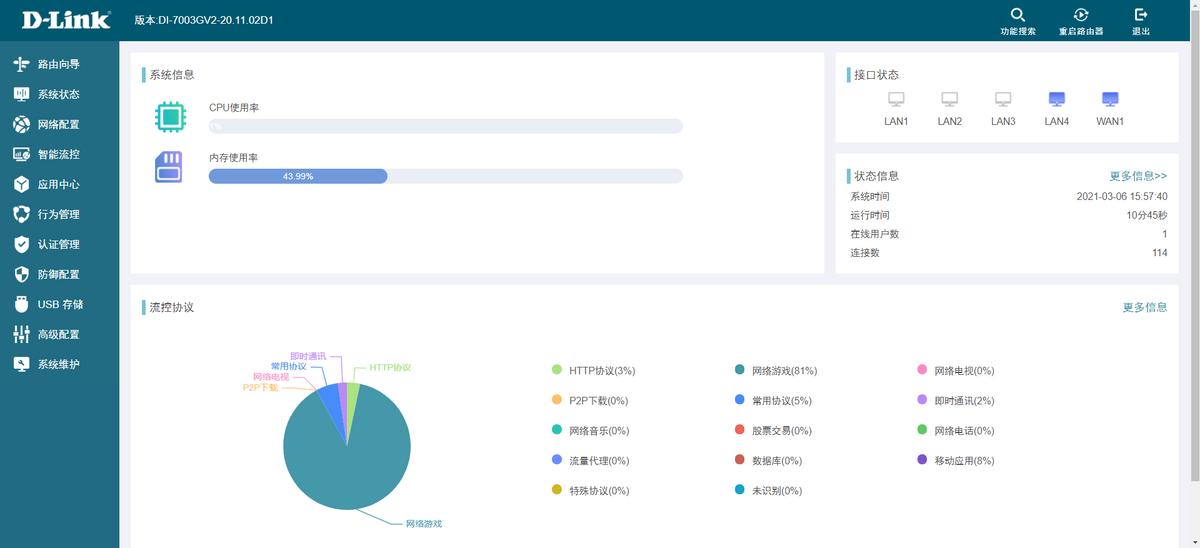
Task: Click the memory card icon
Action: click(x=169, y=167)
